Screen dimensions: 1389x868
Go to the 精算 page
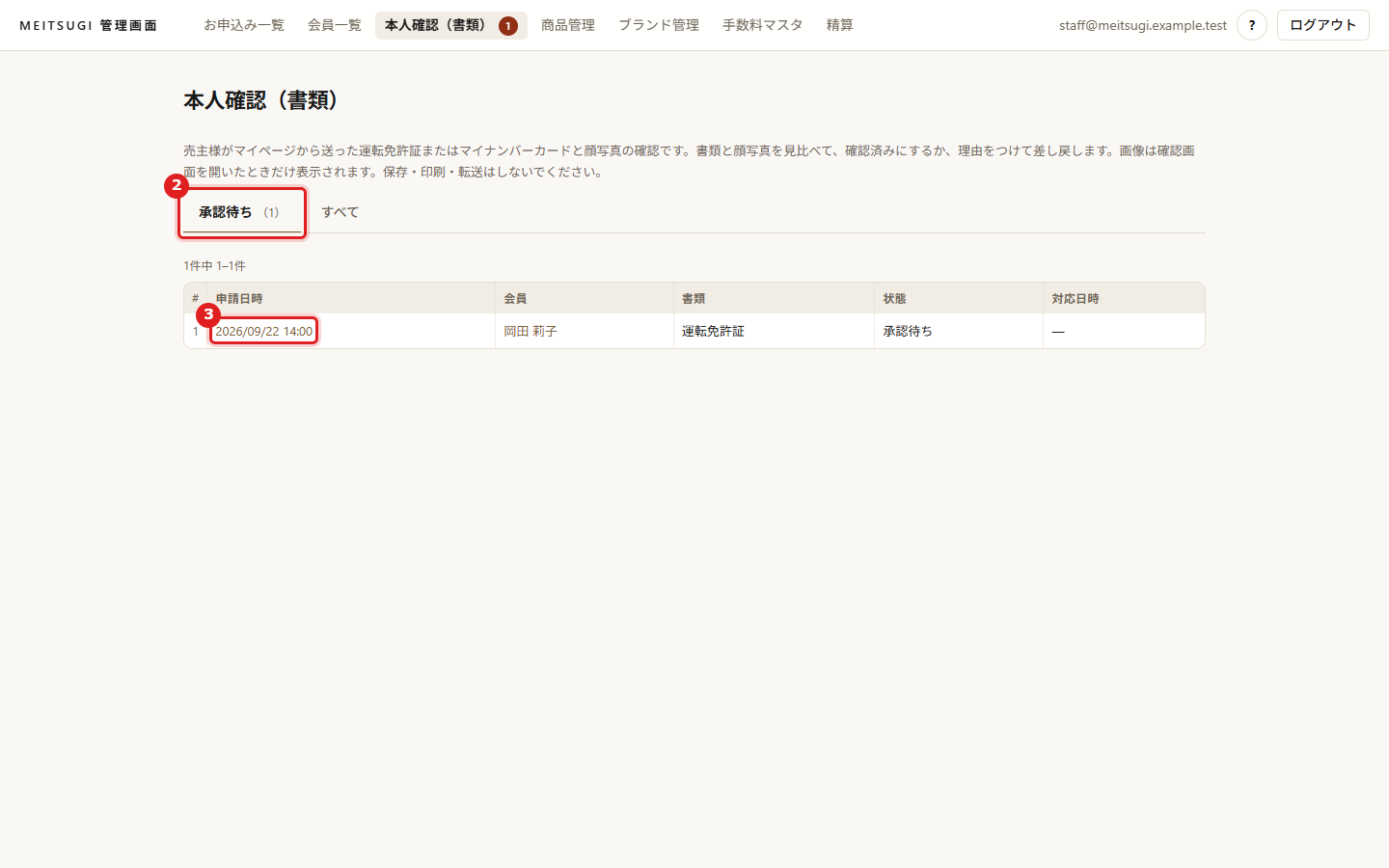click(840, 25)
